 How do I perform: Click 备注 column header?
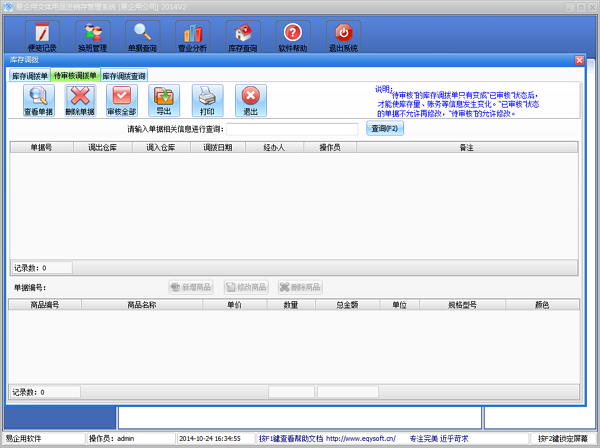coord(467,147)
